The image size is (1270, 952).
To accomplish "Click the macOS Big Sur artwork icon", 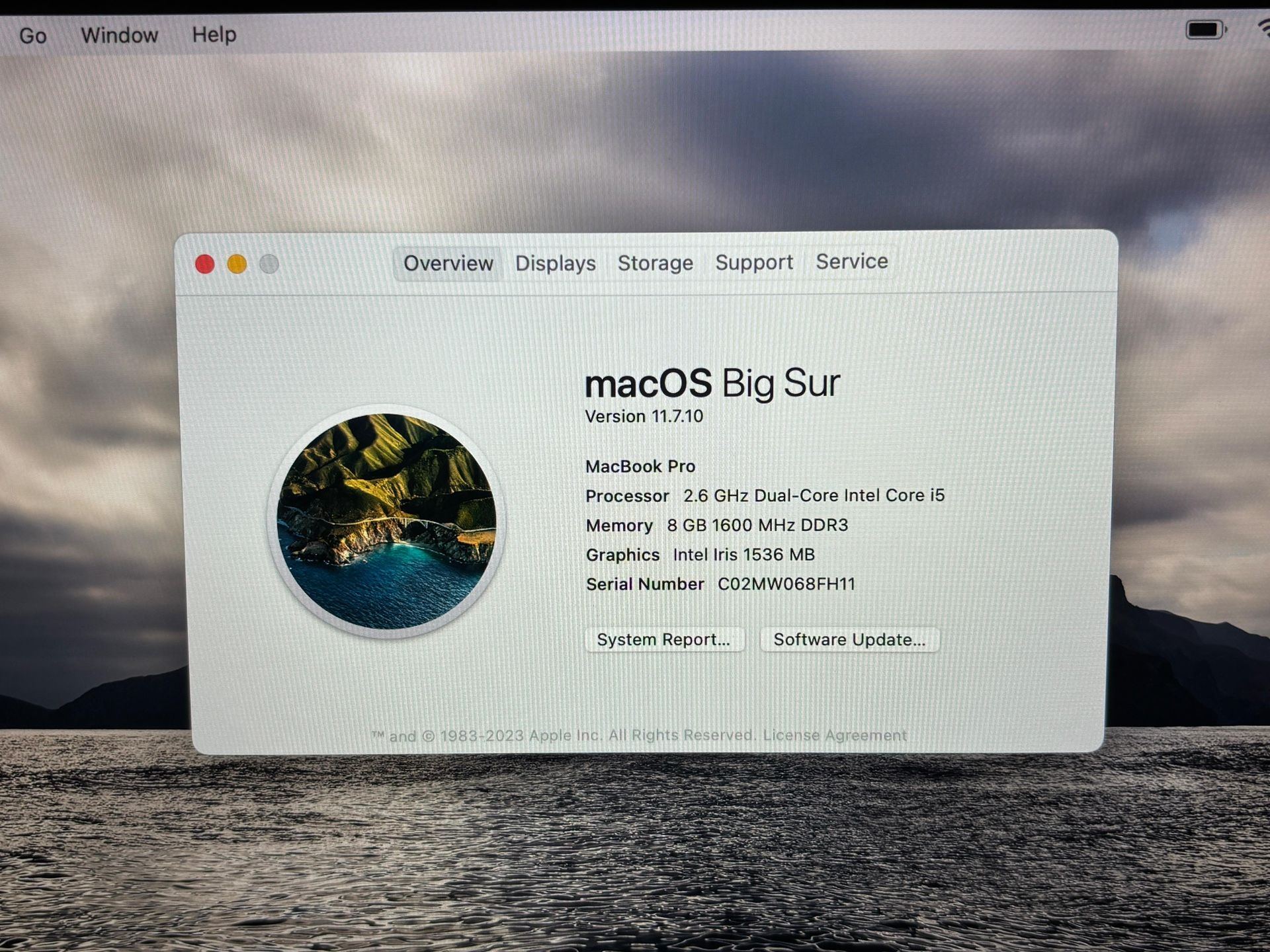I will pyautogui.click(x=387, y=521).
